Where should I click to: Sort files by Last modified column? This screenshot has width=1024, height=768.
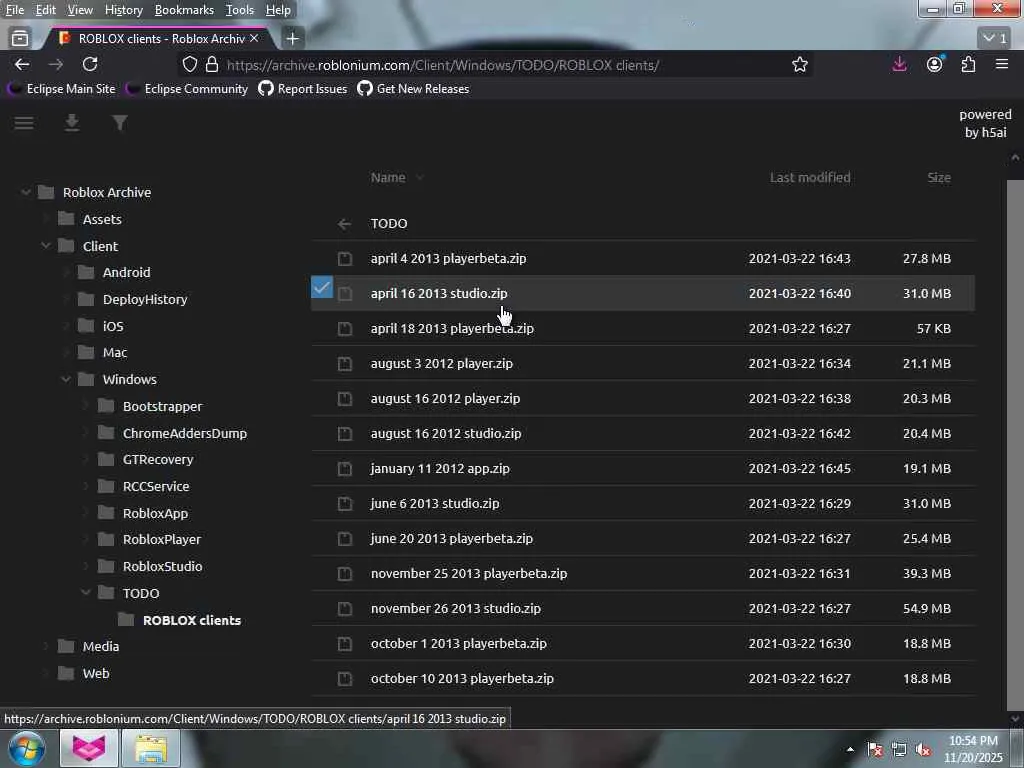pyautogui.click(x=810, y=178)
